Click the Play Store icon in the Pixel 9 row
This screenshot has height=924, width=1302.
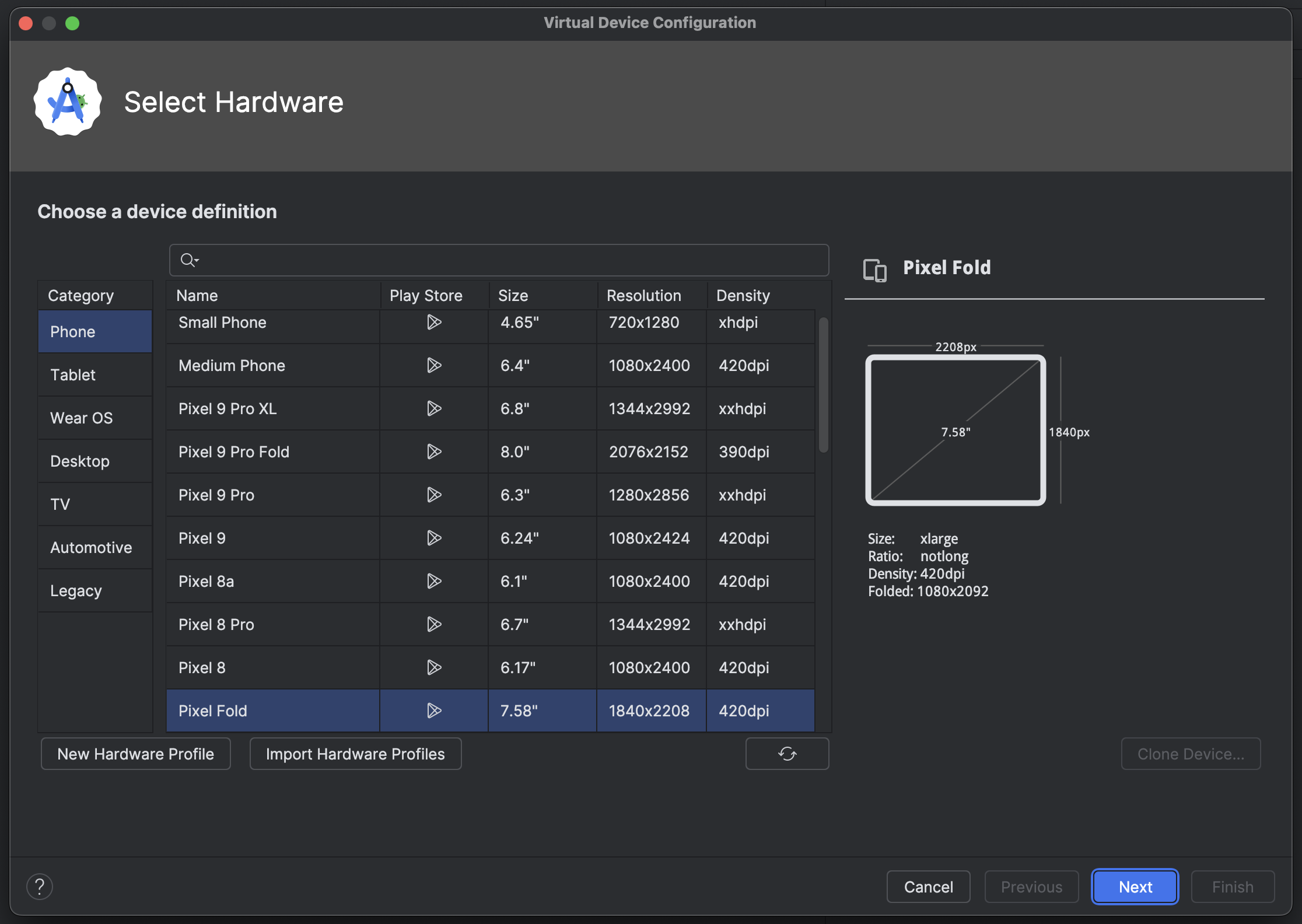point(434,538)
